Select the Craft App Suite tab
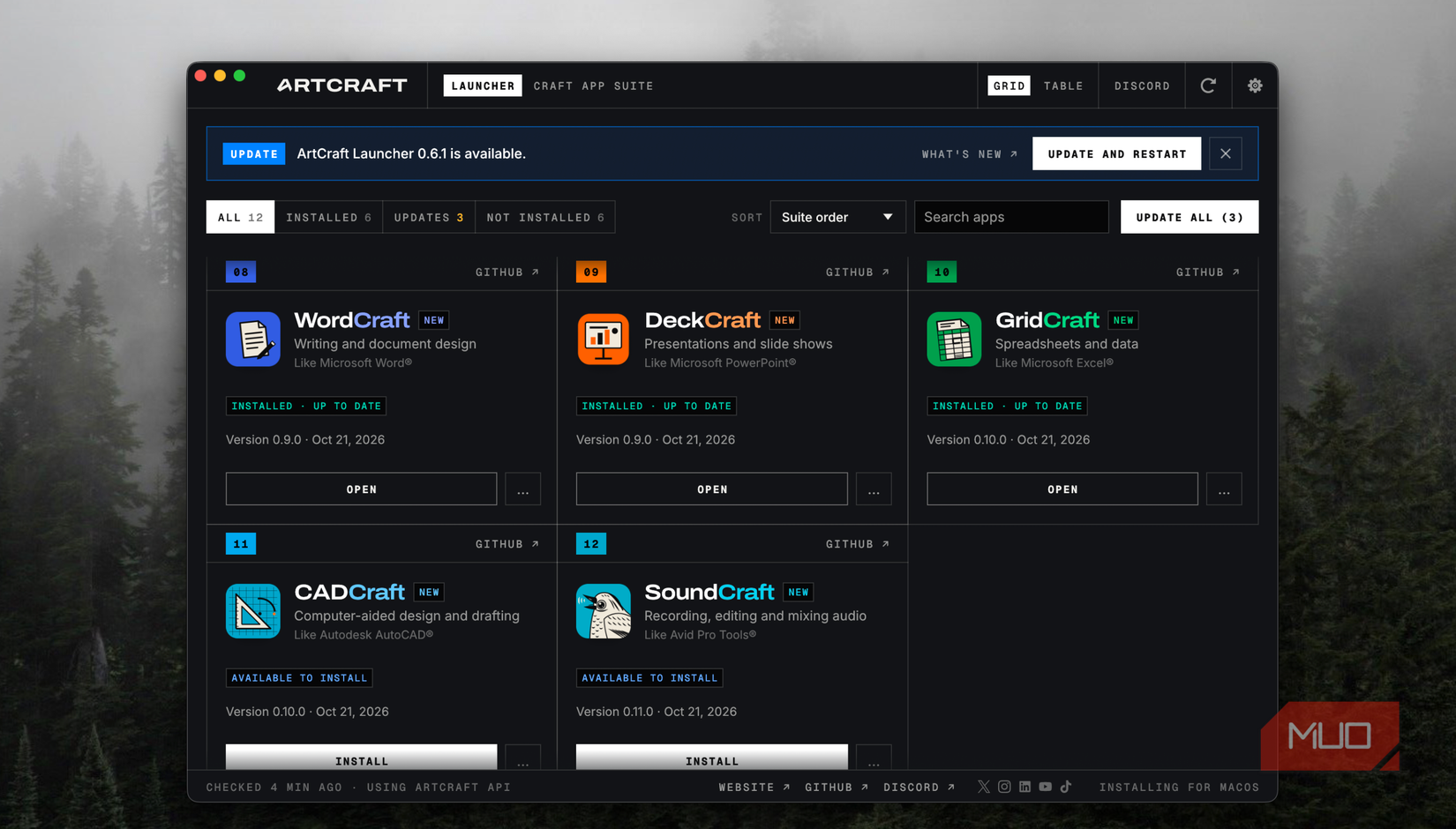1456x829 pixels. (x=593, y=86)
